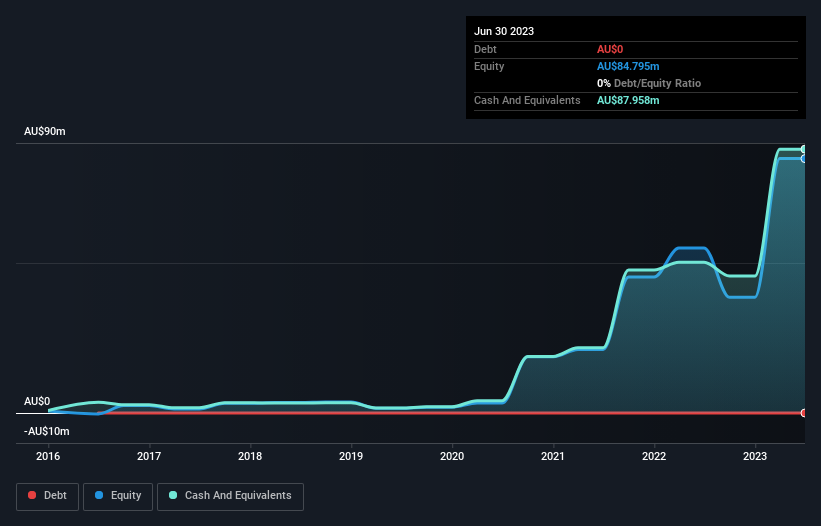Toggle the Cash And Equivalents legend button
The image size is (821, 526).
(230, 496)
